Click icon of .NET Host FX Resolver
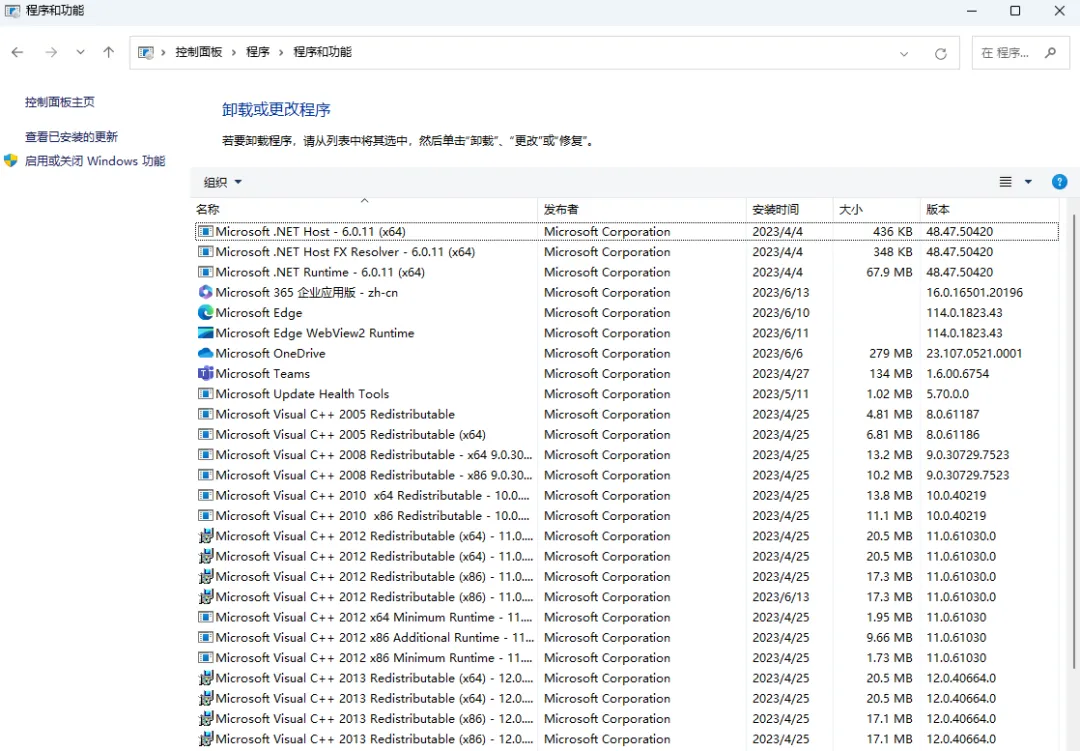1080x751 pixels. pyautogui.click(x=205, y=251)
